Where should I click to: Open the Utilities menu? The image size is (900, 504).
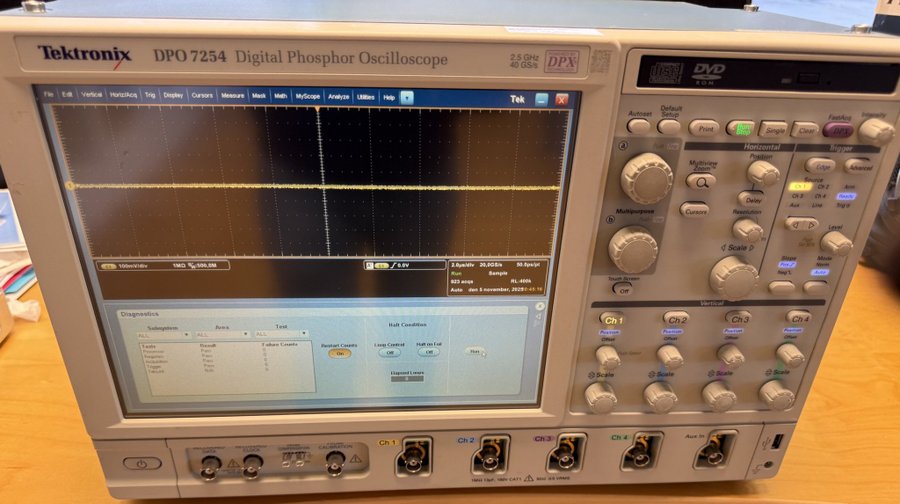click(365, 97)
